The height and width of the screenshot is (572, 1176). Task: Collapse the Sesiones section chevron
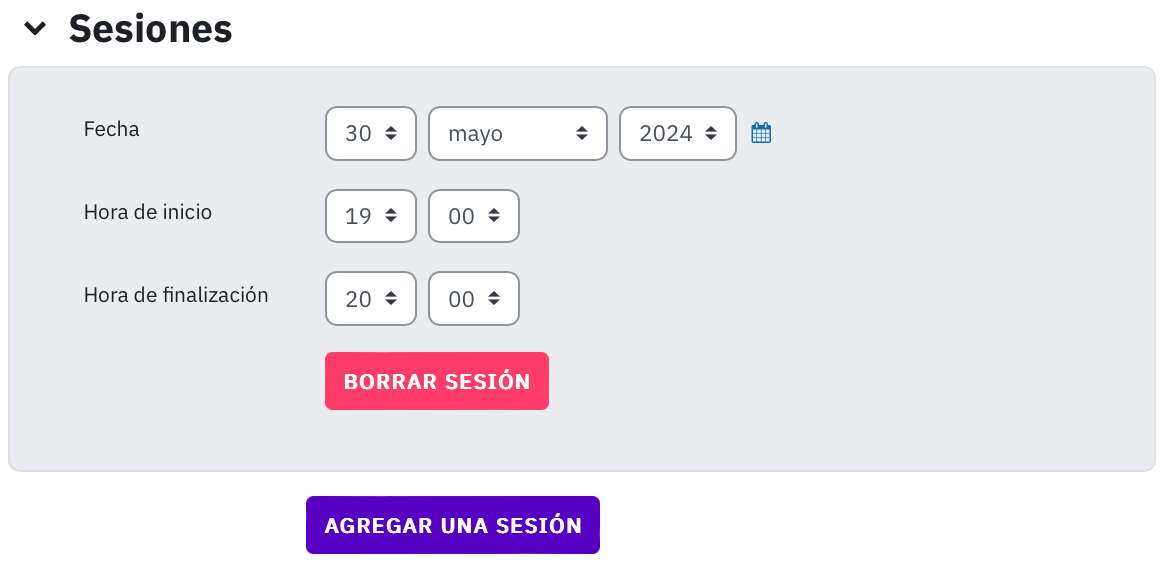click(x=34, y=29)
